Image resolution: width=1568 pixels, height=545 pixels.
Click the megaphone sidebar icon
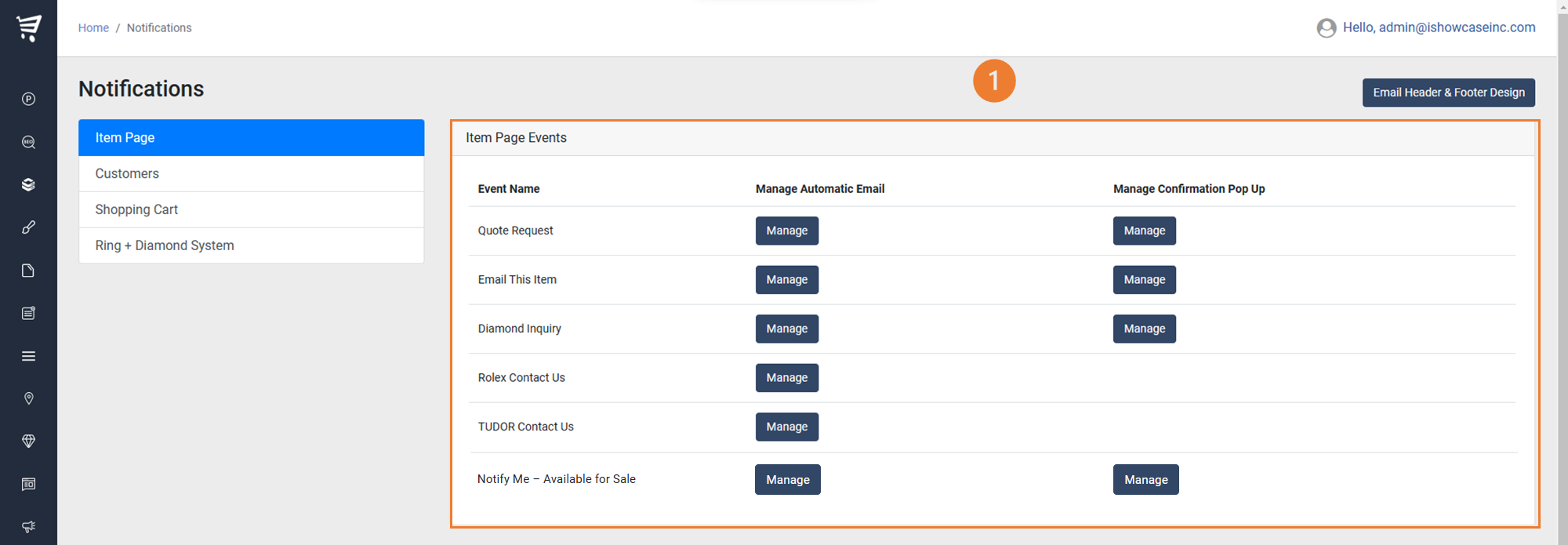pos(28,527)
